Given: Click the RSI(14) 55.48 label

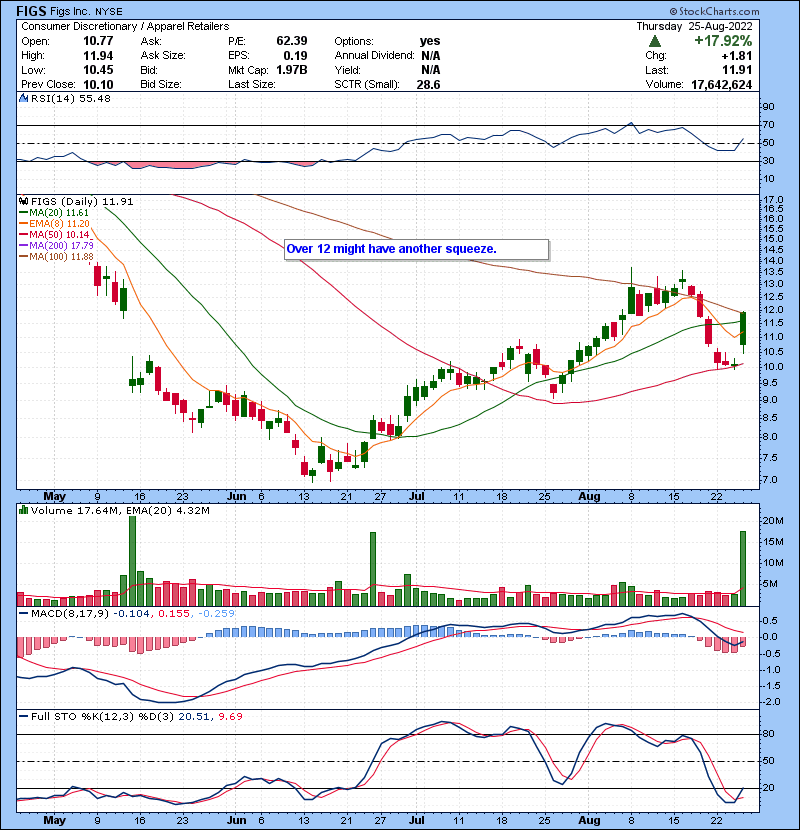Looking at the screenshot, I should click(70, 98).
